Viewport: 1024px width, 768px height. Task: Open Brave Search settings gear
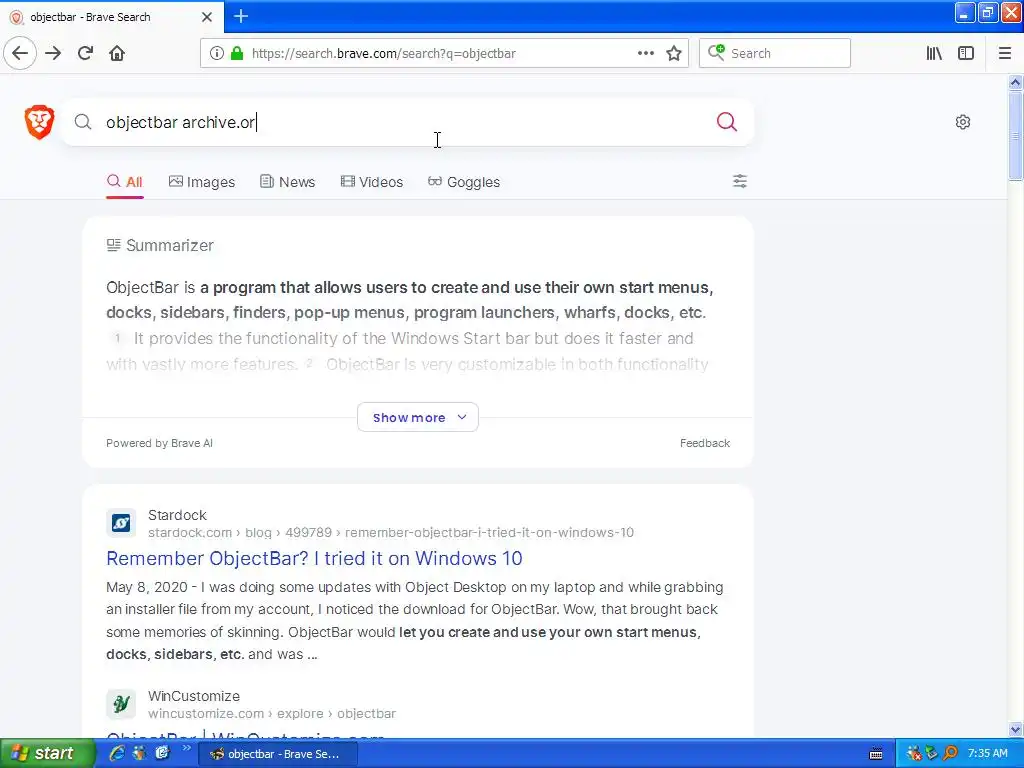pyautogui.click(x=963, y=122)
